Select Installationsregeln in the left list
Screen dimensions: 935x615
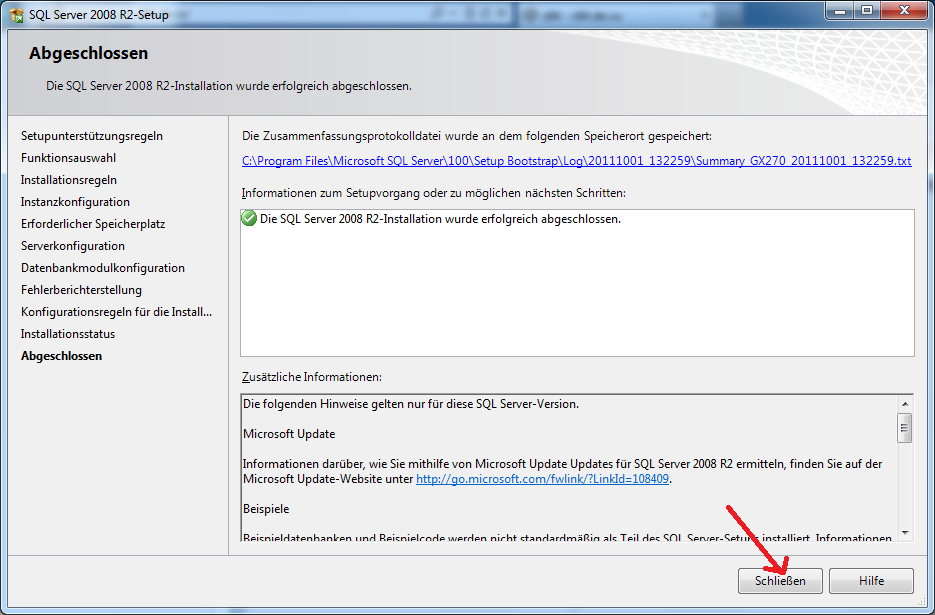[x=68, y=180]
